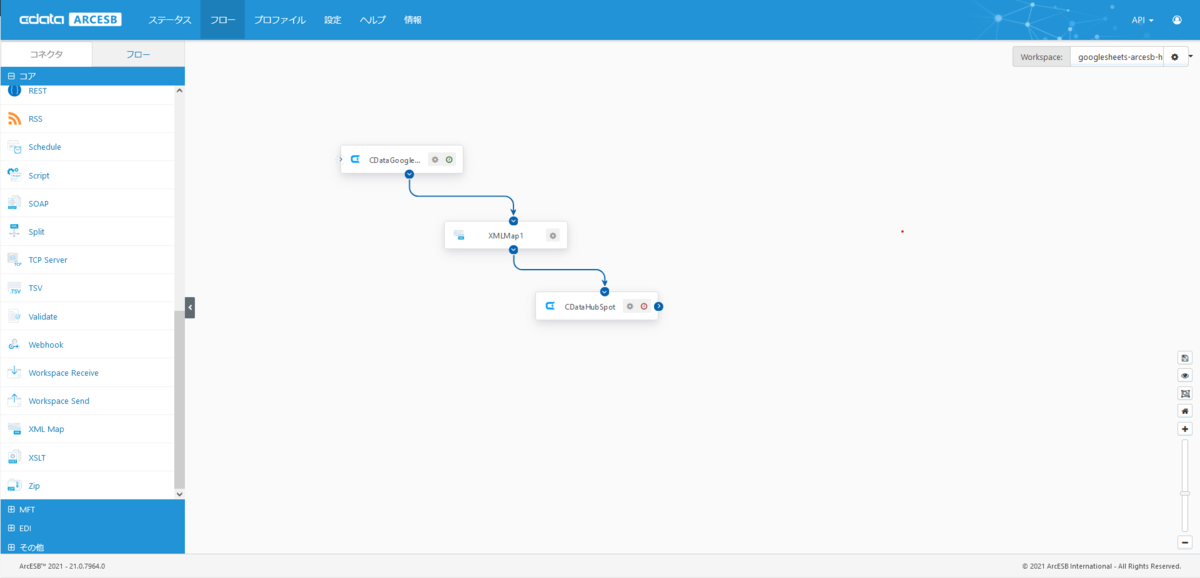Select the Schedule connector icon
1200x578 pixels.
[x=14, y=147]
